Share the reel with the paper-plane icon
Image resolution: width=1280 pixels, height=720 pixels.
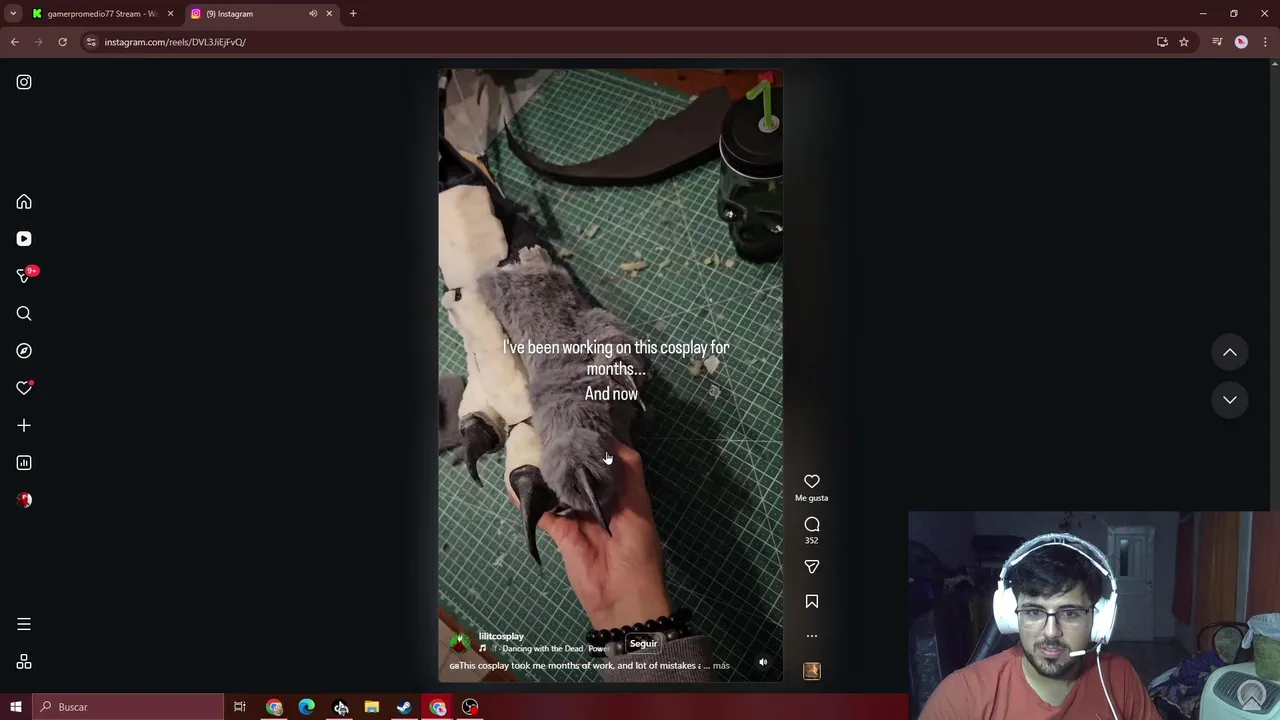click(x=812, y=567)
